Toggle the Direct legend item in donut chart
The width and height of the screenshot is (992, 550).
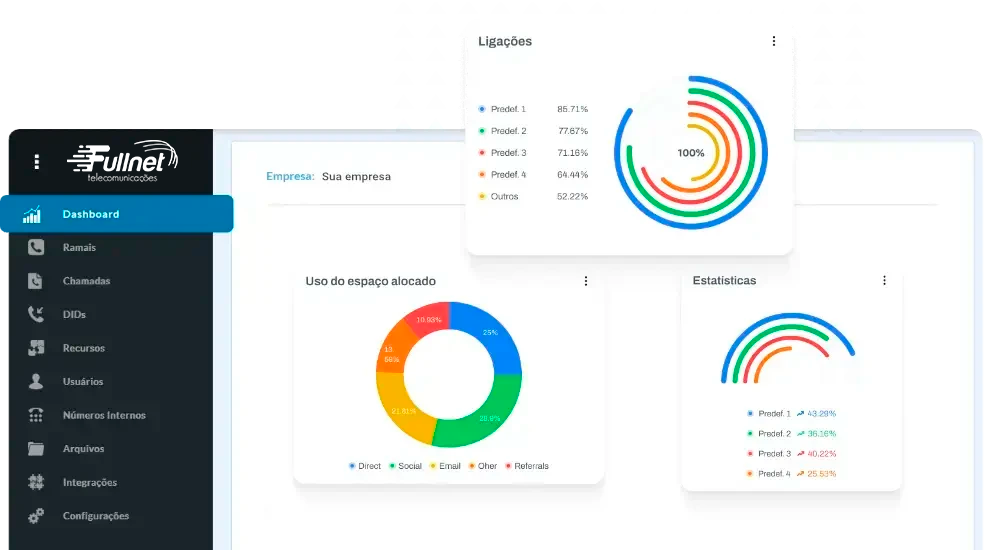(364, 466)
